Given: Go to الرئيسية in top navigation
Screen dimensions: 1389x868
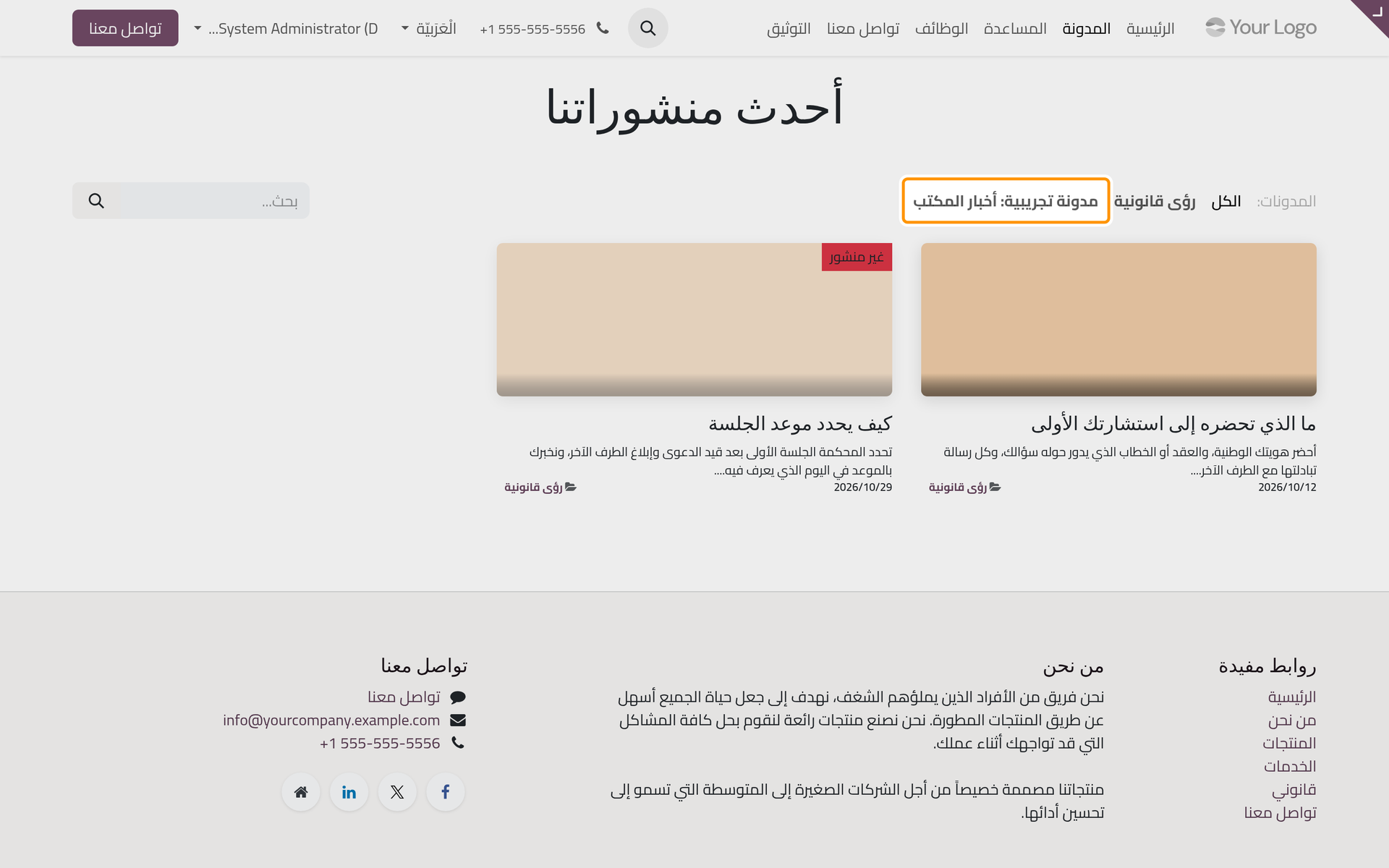Looking at the screenshot, I should tap(1150, 28).
